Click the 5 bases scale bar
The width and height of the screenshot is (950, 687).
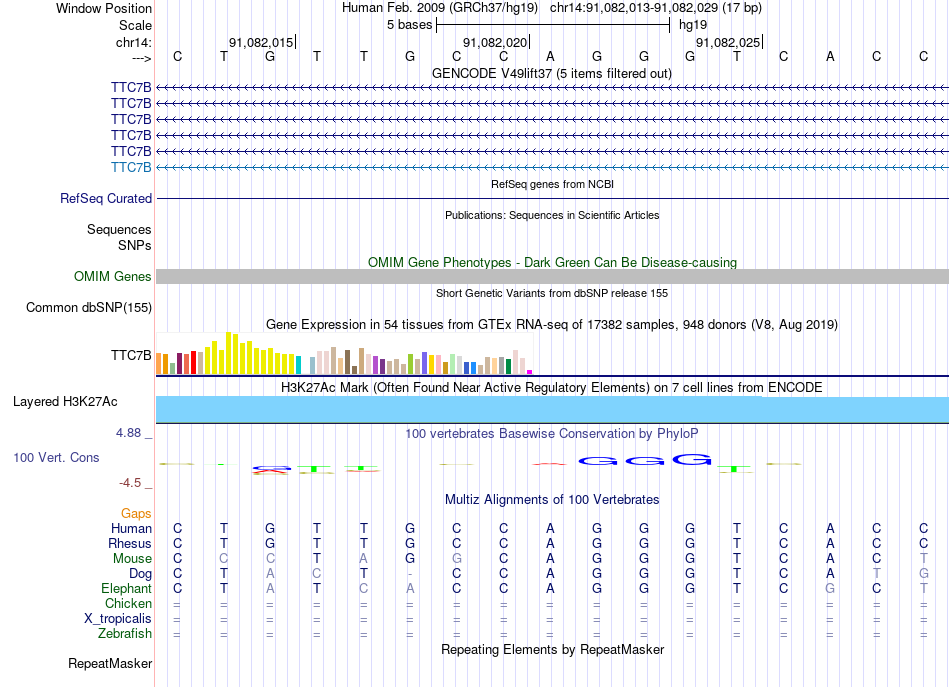click(x=553, y=25)
